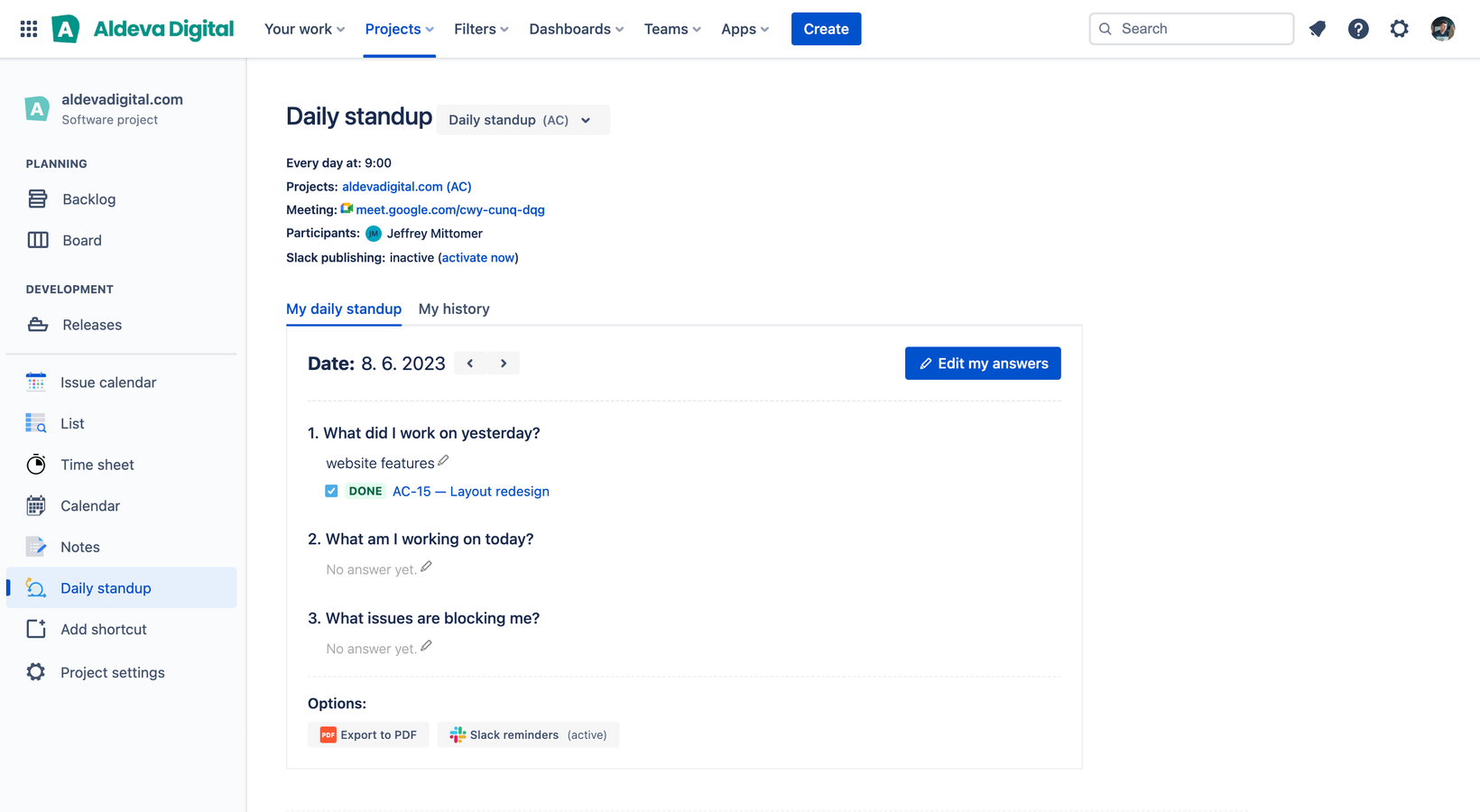This screenshot has width=1480, height=812.
Task: Open the meet.google.com meeting link
Action: click(450, 210)
